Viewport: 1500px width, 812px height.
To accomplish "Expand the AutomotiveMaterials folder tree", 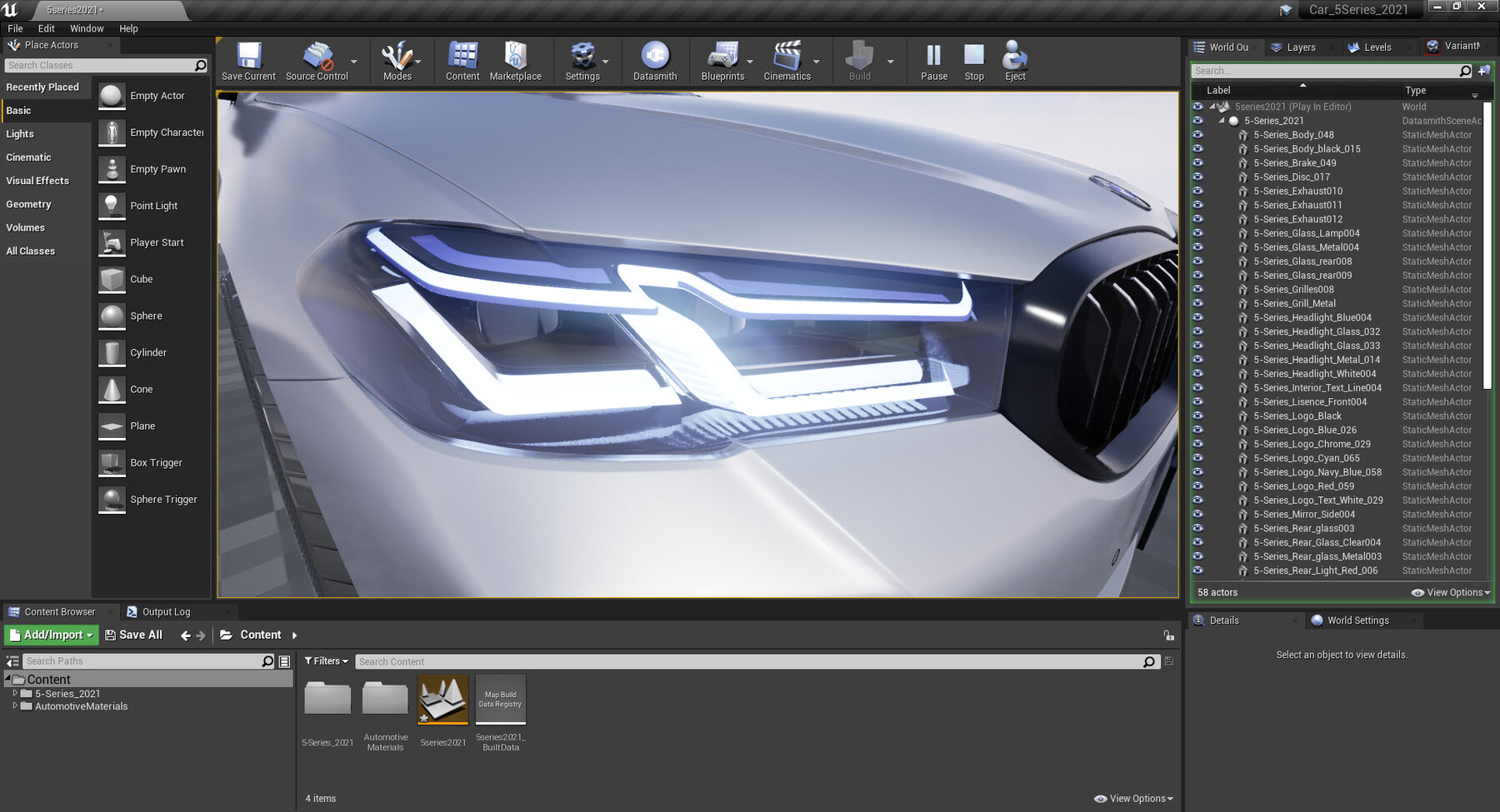I will (x=15, y=705).
